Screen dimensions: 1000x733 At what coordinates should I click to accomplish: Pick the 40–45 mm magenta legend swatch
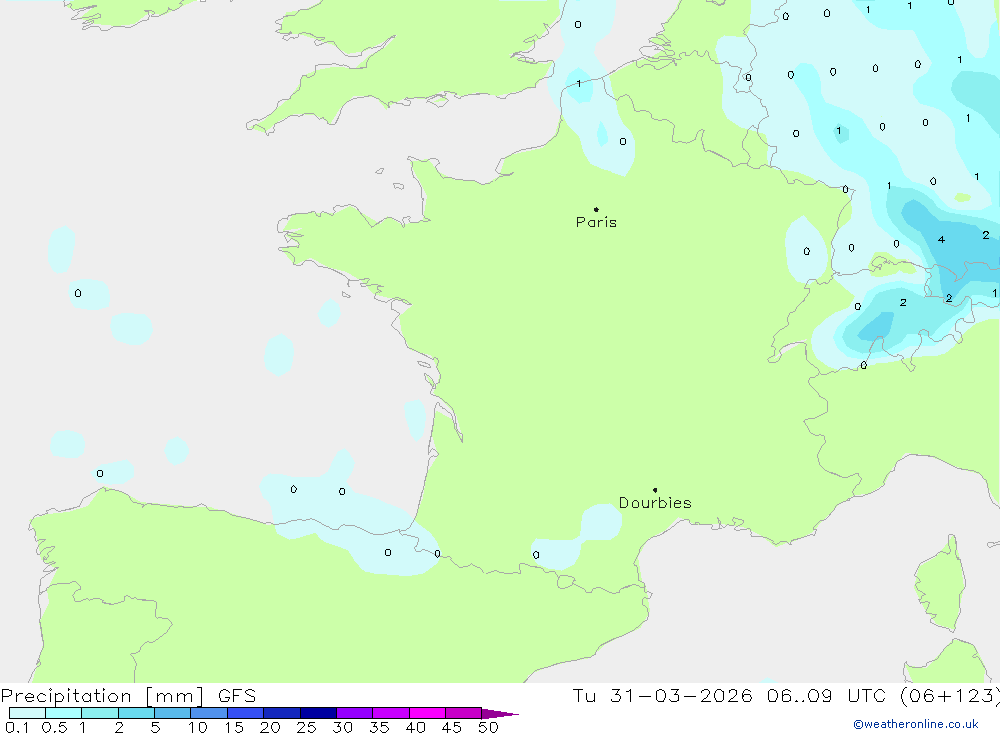[x=427, y=713]
